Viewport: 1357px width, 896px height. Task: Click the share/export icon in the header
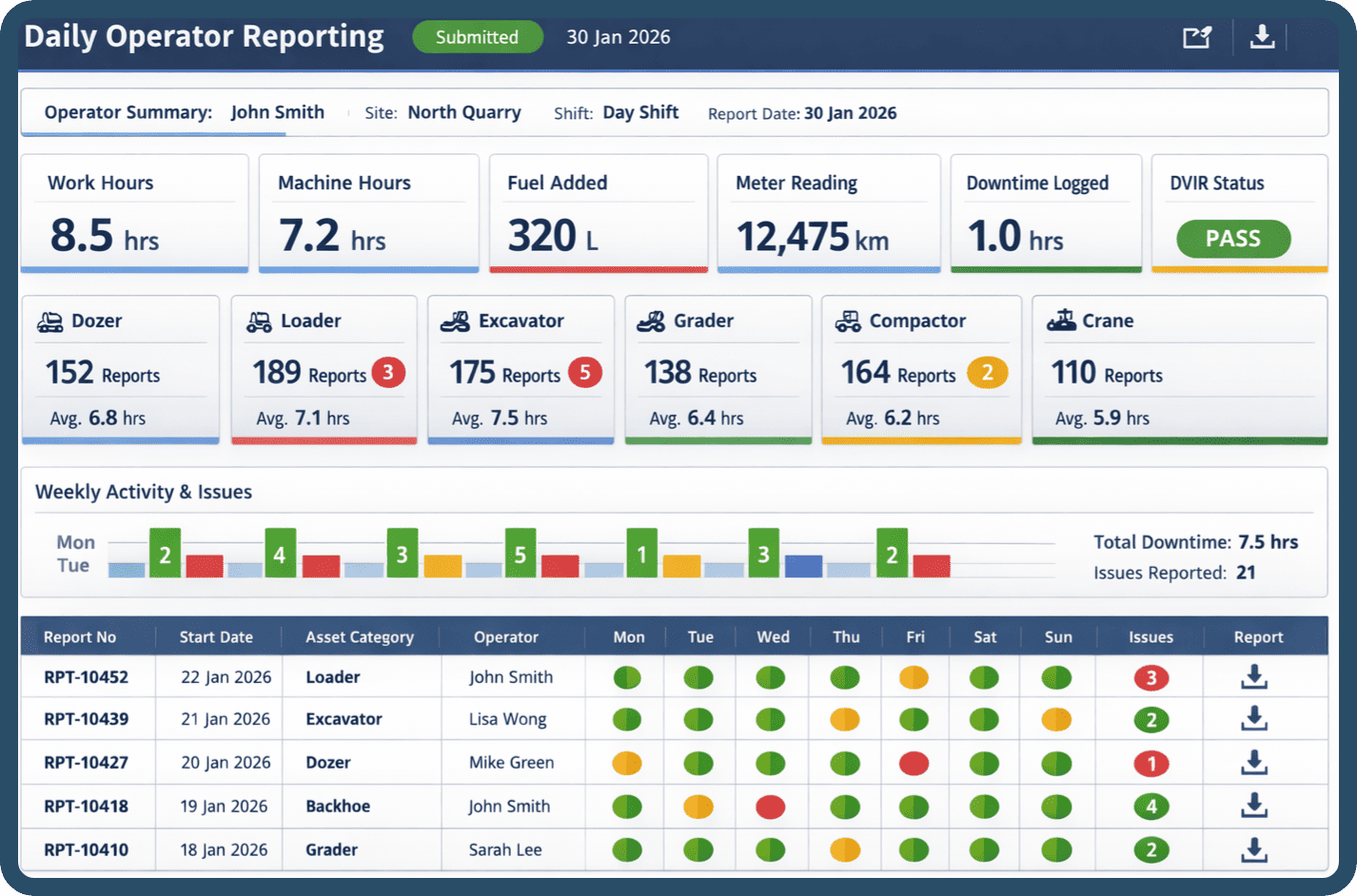(1196, 36)
